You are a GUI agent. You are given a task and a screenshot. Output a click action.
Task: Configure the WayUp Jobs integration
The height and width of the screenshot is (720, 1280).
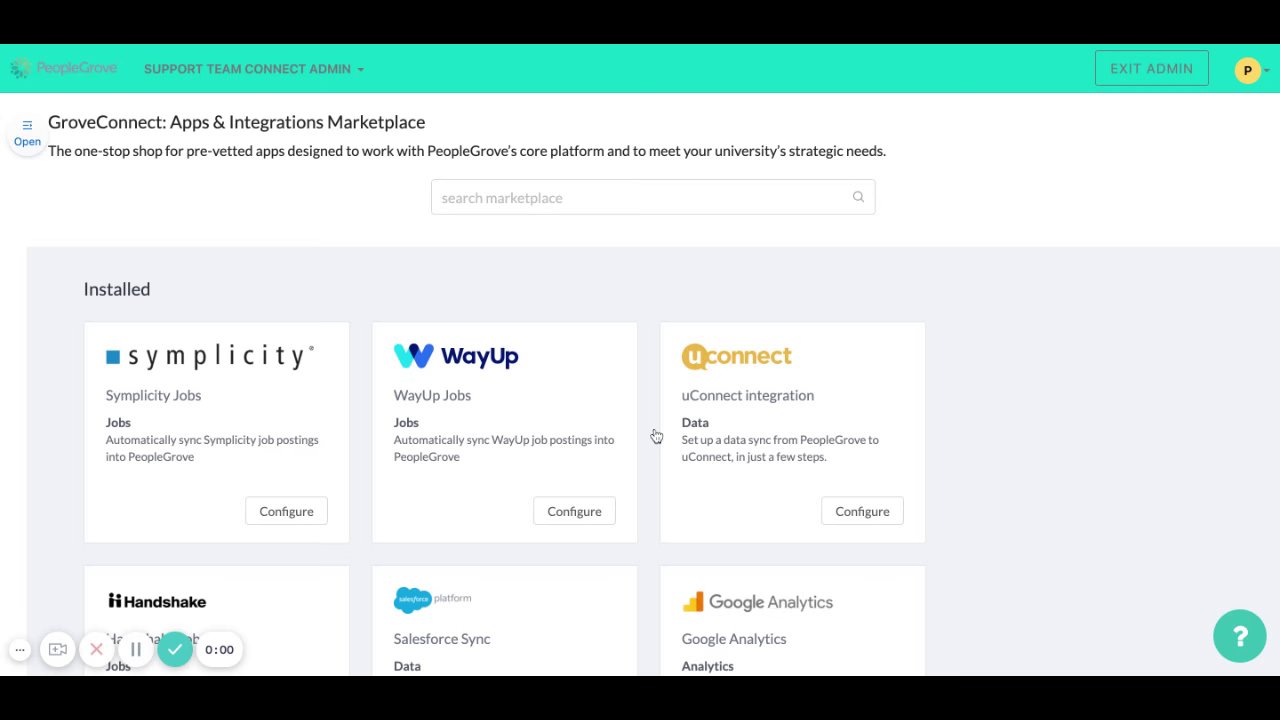(x=574, y=511)
